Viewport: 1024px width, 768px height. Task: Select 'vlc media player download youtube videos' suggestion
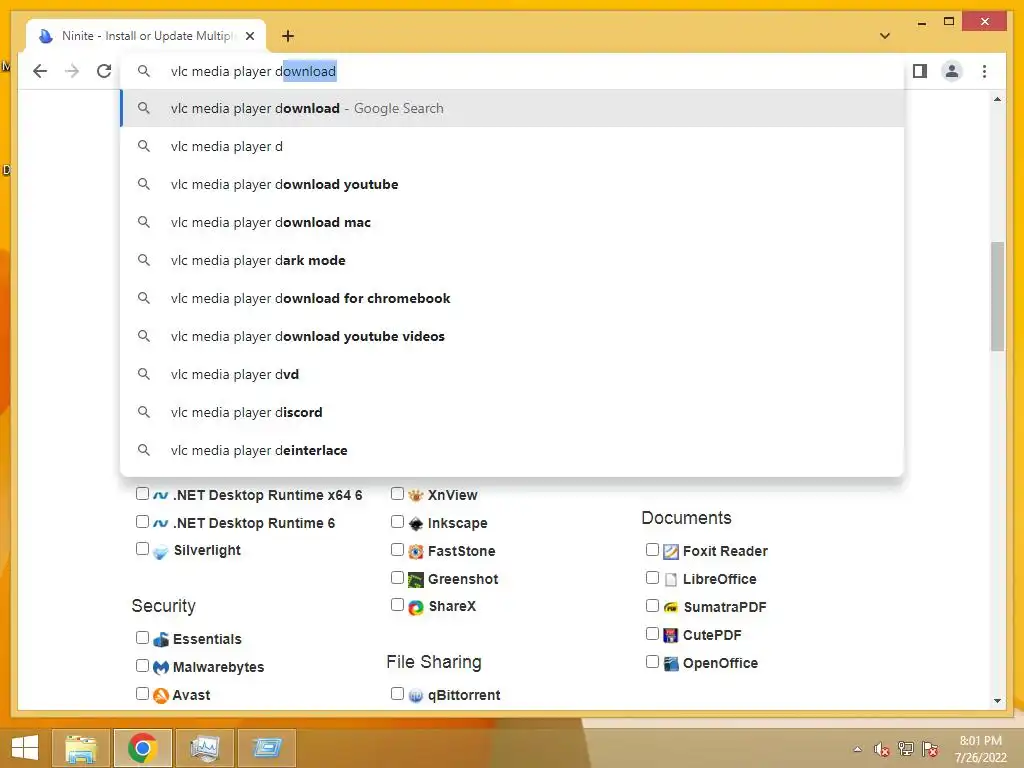513,336
